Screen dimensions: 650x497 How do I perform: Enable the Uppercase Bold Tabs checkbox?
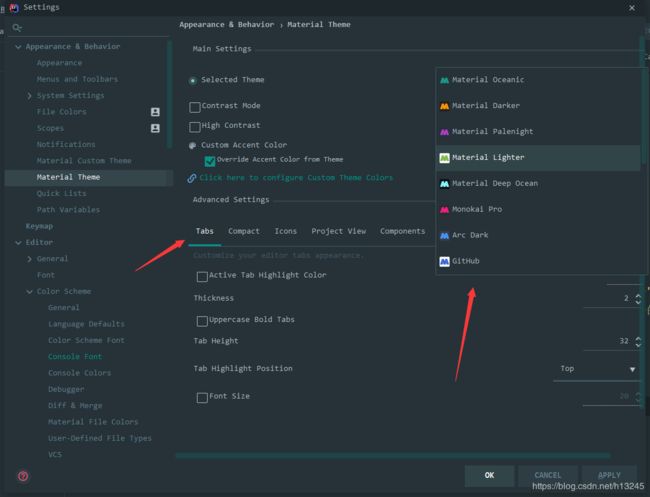[202, 320]
